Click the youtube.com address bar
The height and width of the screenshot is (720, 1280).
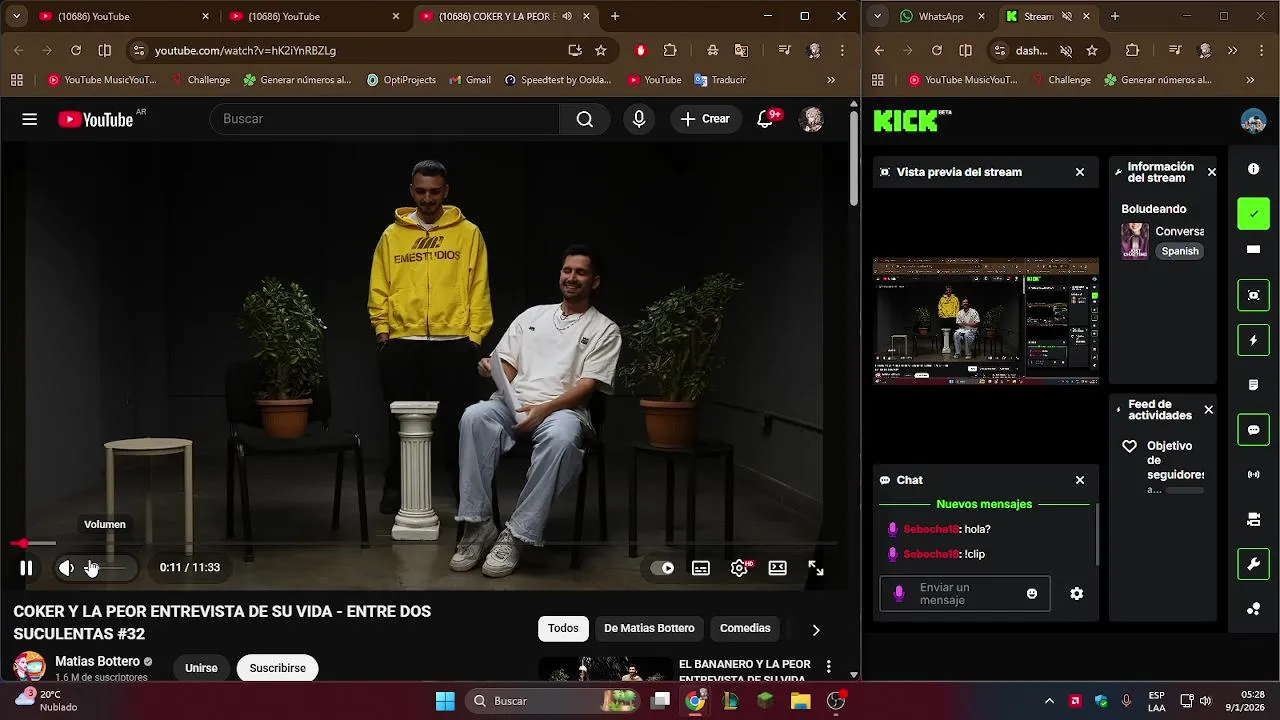coord(350,50)
